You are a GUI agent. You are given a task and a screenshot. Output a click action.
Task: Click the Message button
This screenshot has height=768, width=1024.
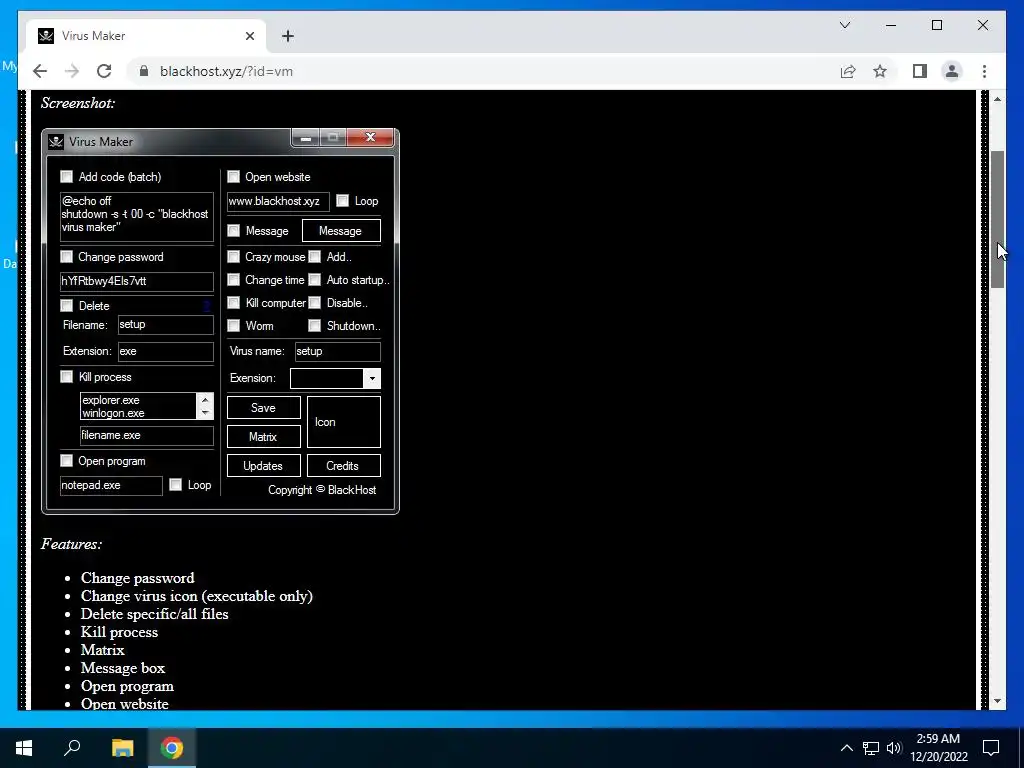[341, 231]
